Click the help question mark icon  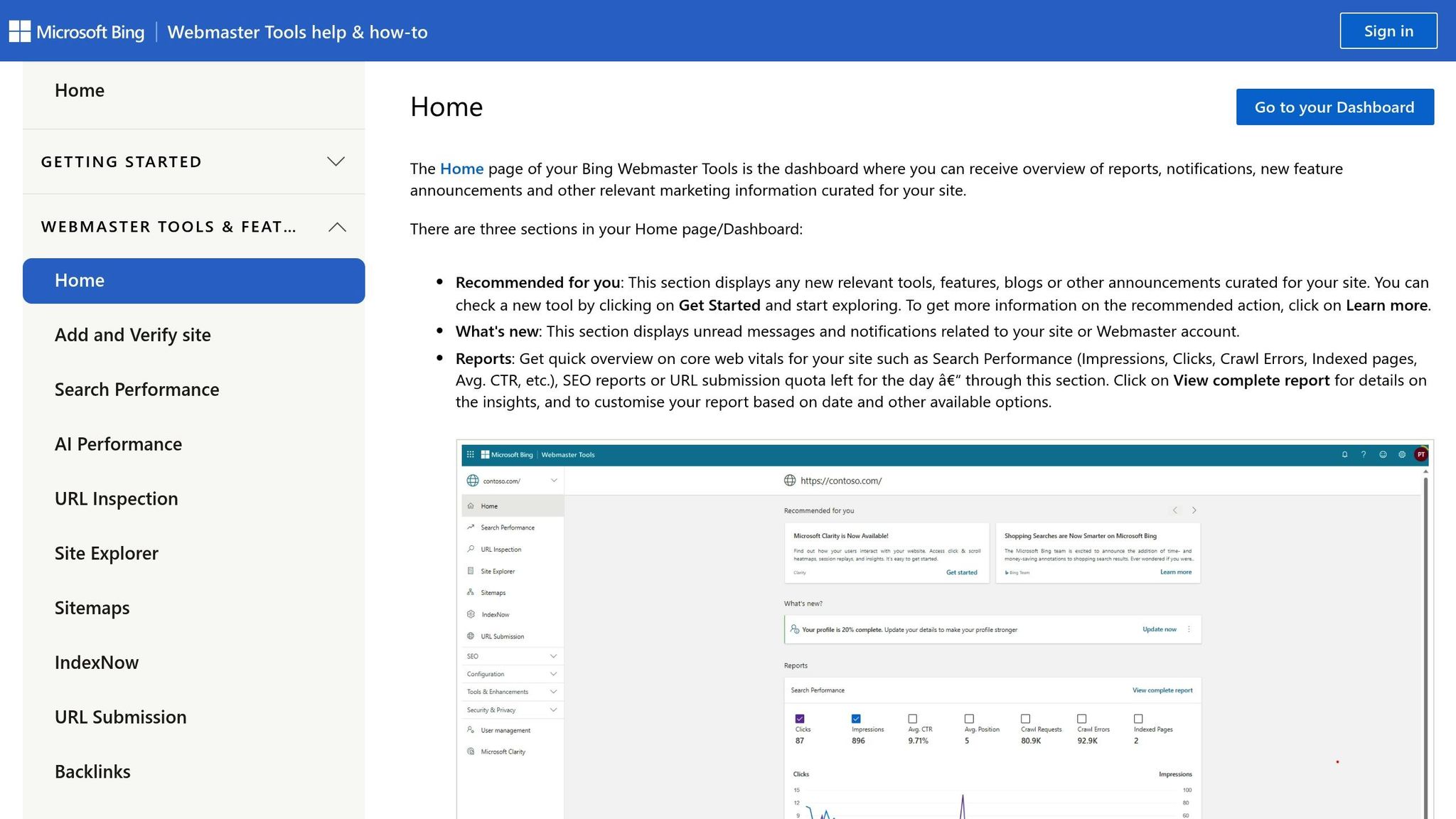[1364, 455]
